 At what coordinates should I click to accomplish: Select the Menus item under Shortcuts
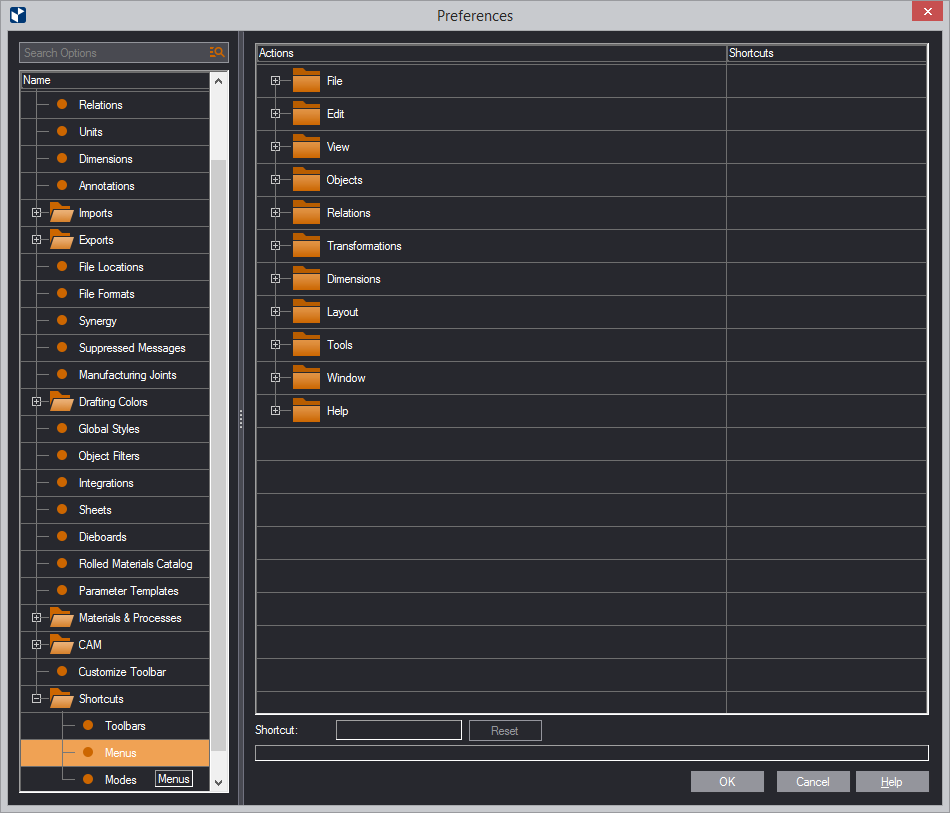pyautogui.click(x=115, y=752)
